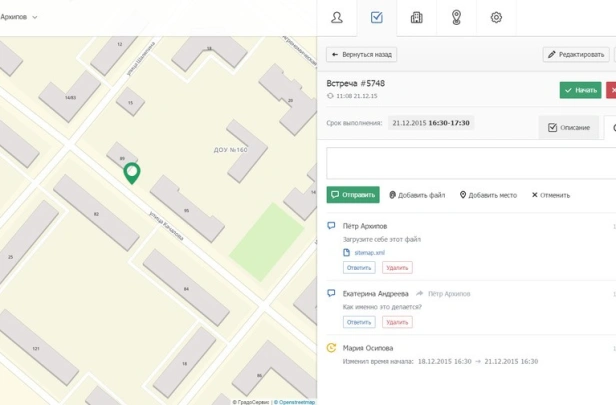
Task: Expand the Архипов user dropdown
Action: pos(20,17)
